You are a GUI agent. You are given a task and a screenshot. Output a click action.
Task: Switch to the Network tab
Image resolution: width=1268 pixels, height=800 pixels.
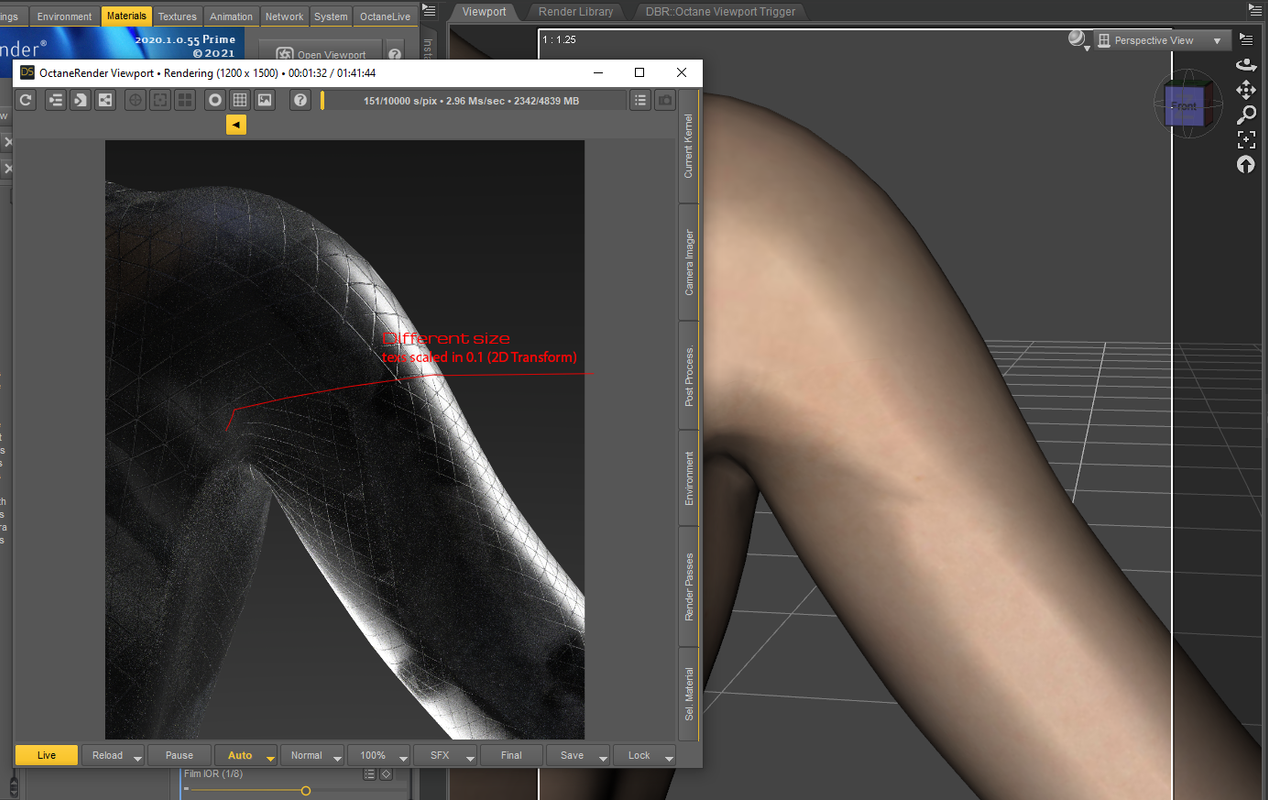click(284, 16)
